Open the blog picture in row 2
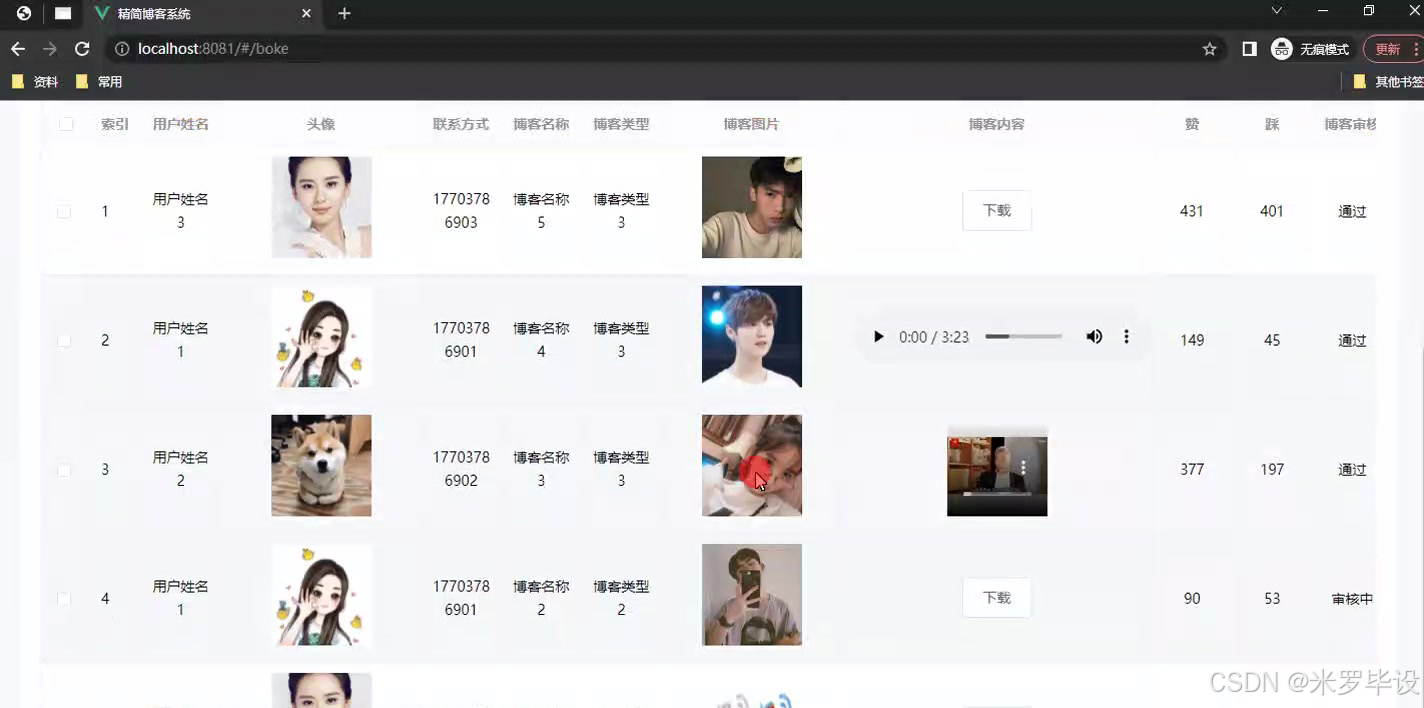The width and height of the screenshot is (1424, 708). pyautogui.click(x=752, y=337)
